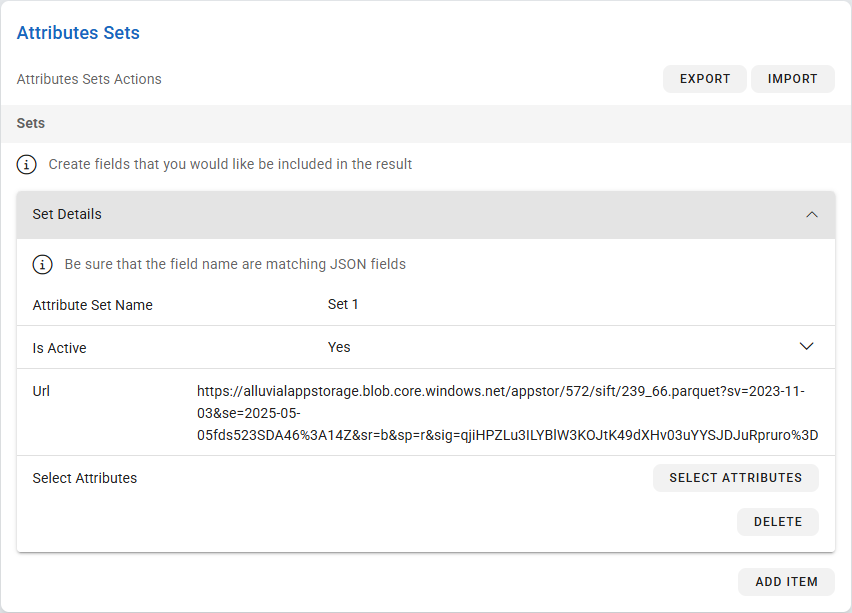This screenshot has width=852, height=613.
Task: Click the 'Attributes Sets Actions' label
Action: coord(89,79)
